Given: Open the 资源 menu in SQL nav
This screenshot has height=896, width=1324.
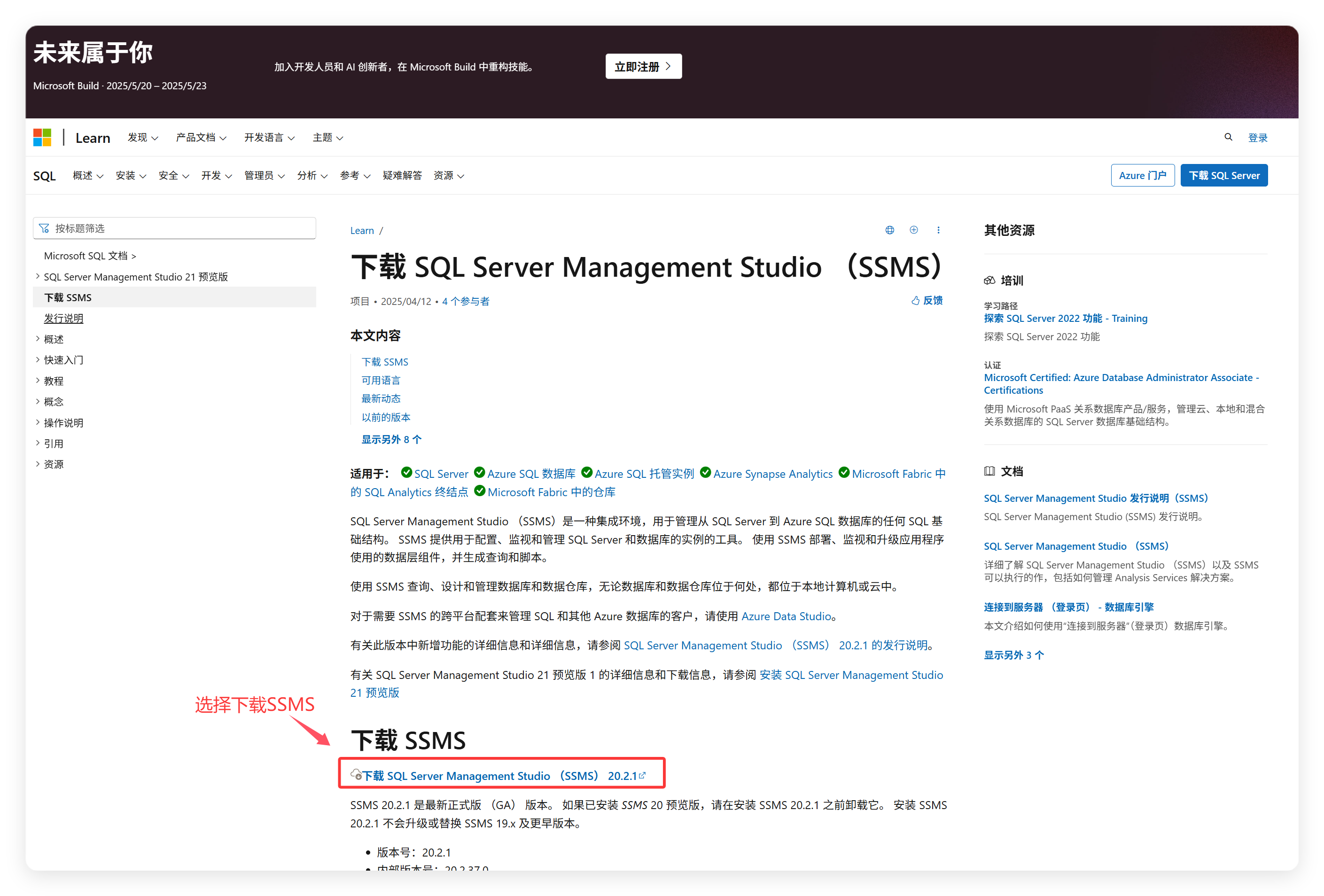Looking at the screenshot, I should click(449, 175).
